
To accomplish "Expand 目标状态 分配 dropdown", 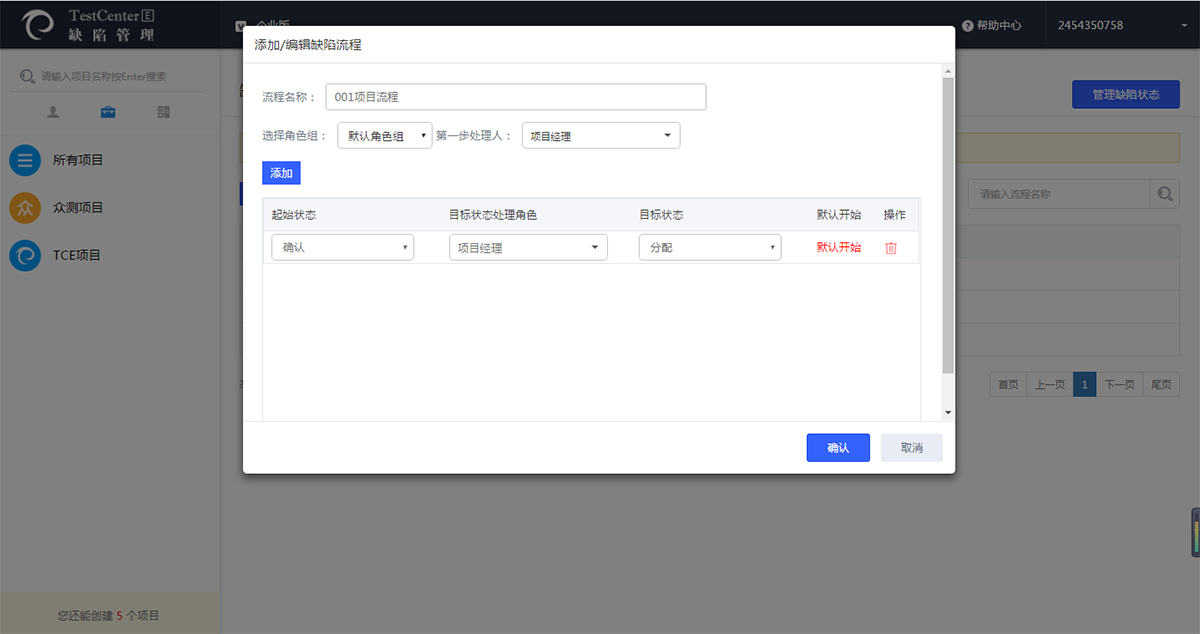I will [x=710, y=247].
